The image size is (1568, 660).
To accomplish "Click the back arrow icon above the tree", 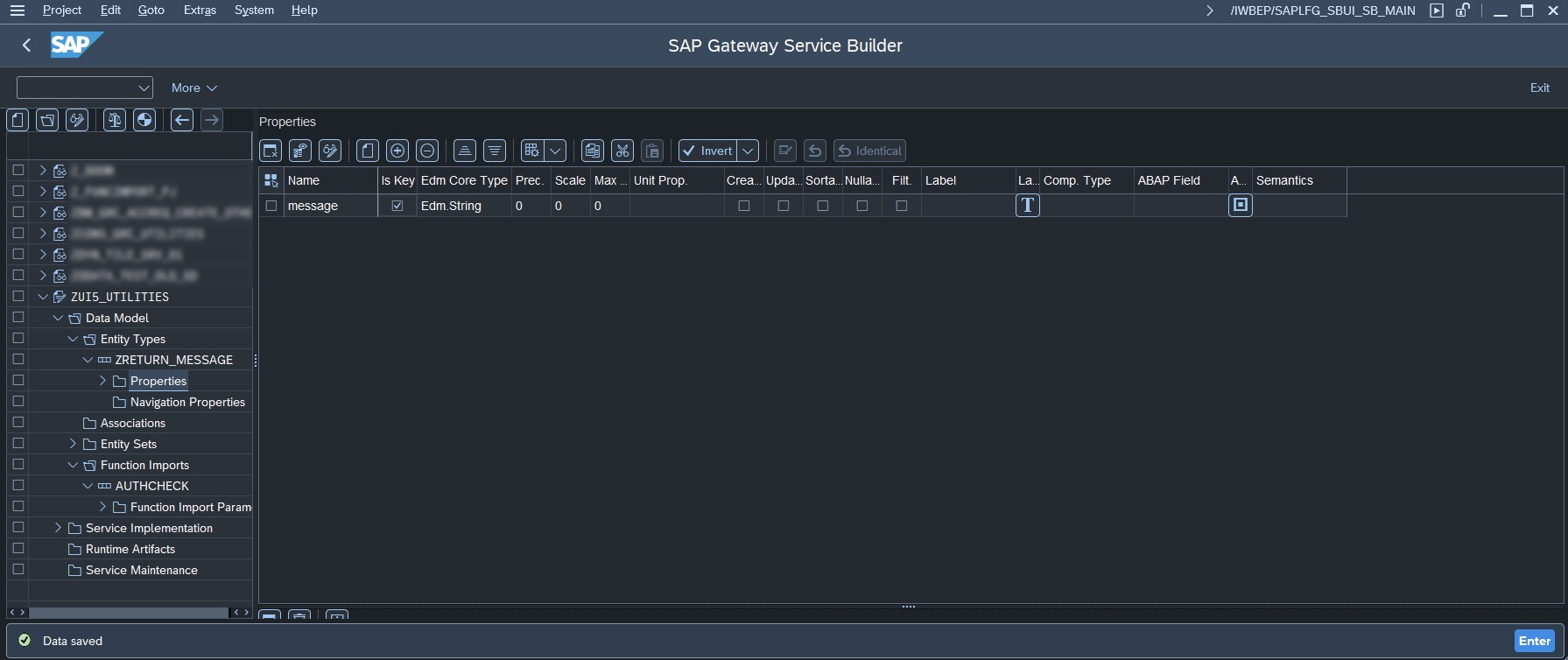I will tap(182, 120).
